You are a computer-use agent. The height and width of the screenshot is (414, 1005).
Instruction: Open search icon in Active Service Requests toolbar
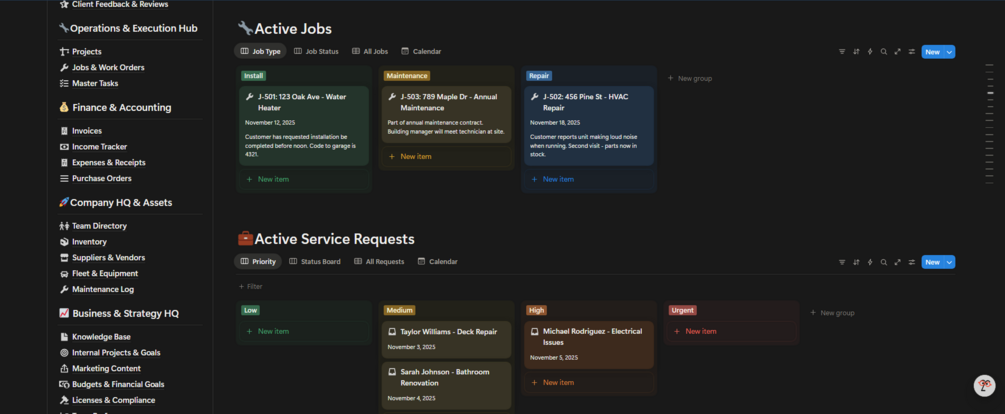(884, 262)
